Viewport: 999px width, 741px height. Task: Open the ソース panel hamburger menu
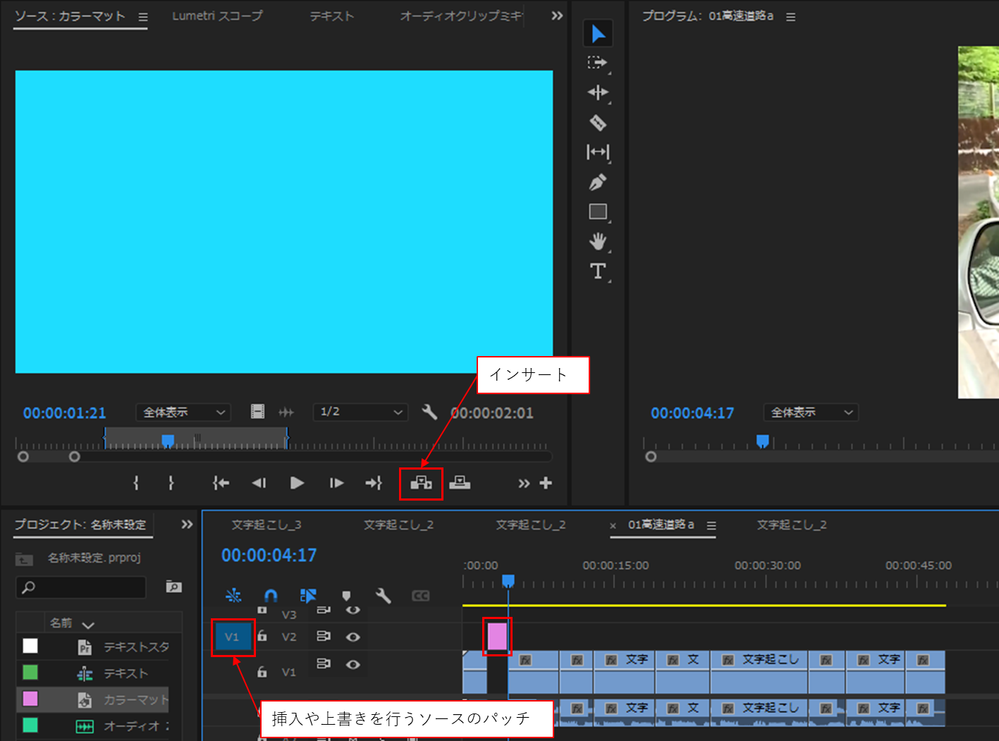coord(142,16)
